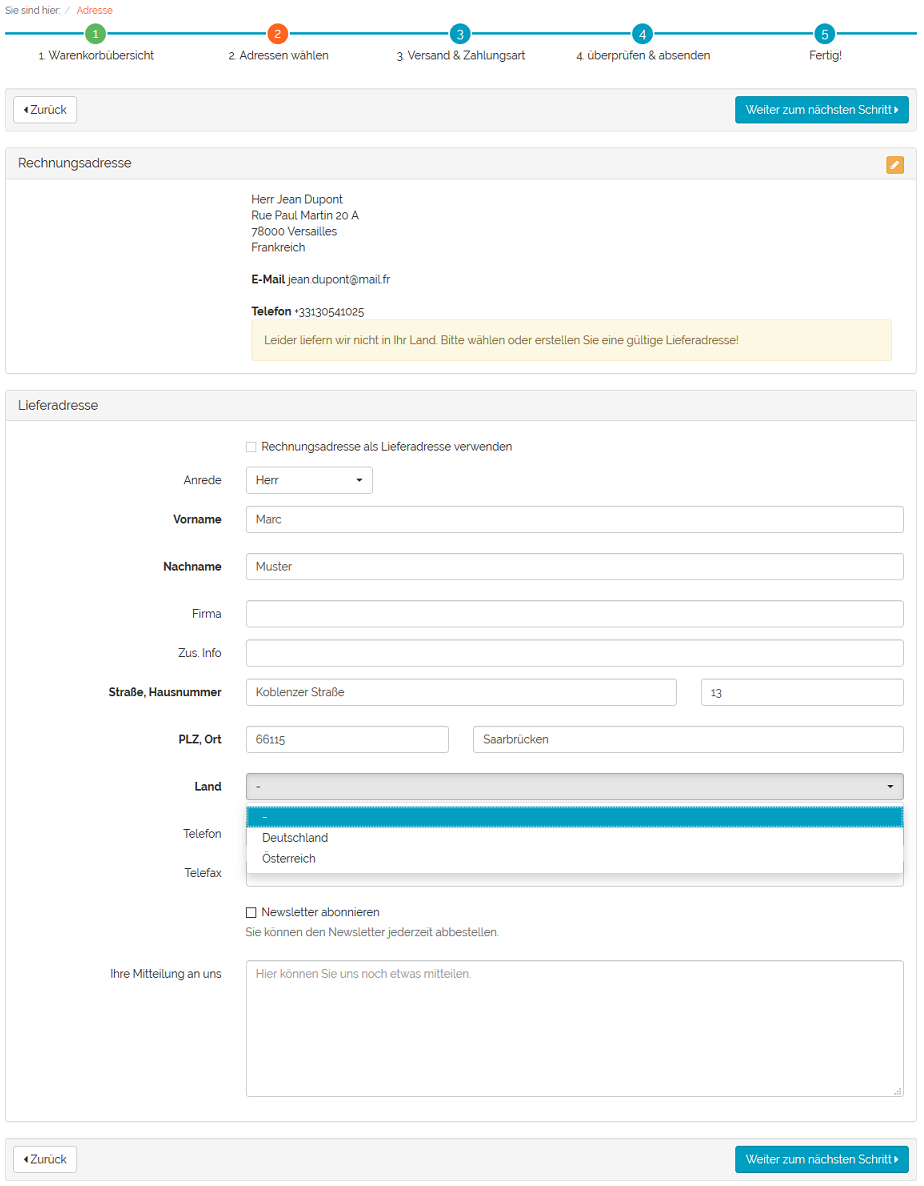Click into the Firma input field
This screenshot has height=1186, width=924.
coord(574,613)
